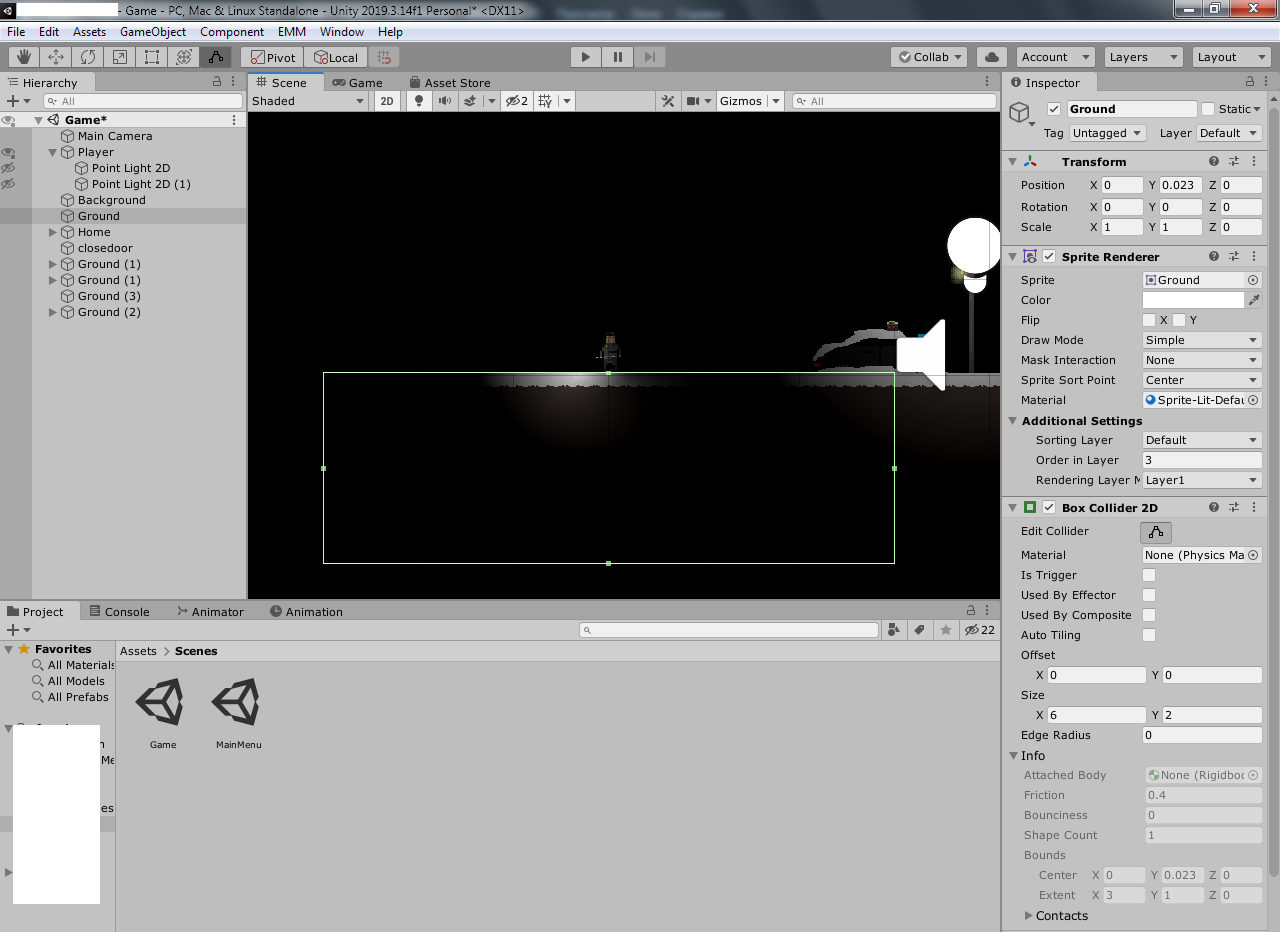Toggle Local handle rotation button
Screen dimensions: 1280x932
coord(336,57)
